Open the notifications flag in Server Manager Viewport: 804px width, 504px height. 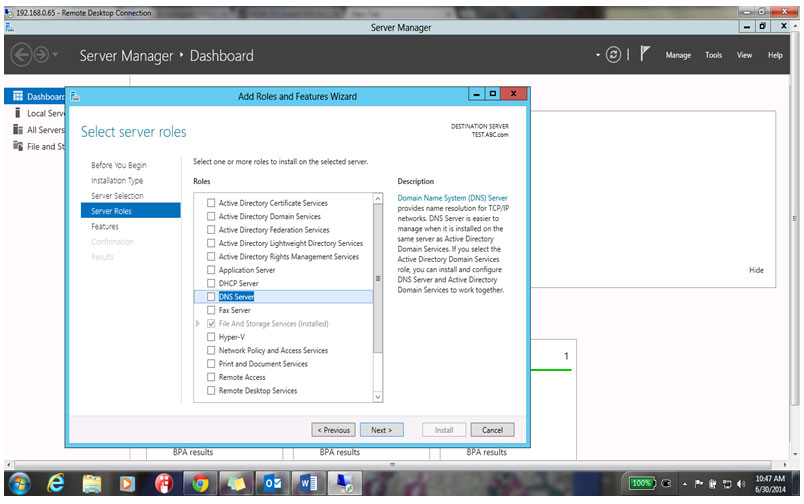tap(645, 53)
